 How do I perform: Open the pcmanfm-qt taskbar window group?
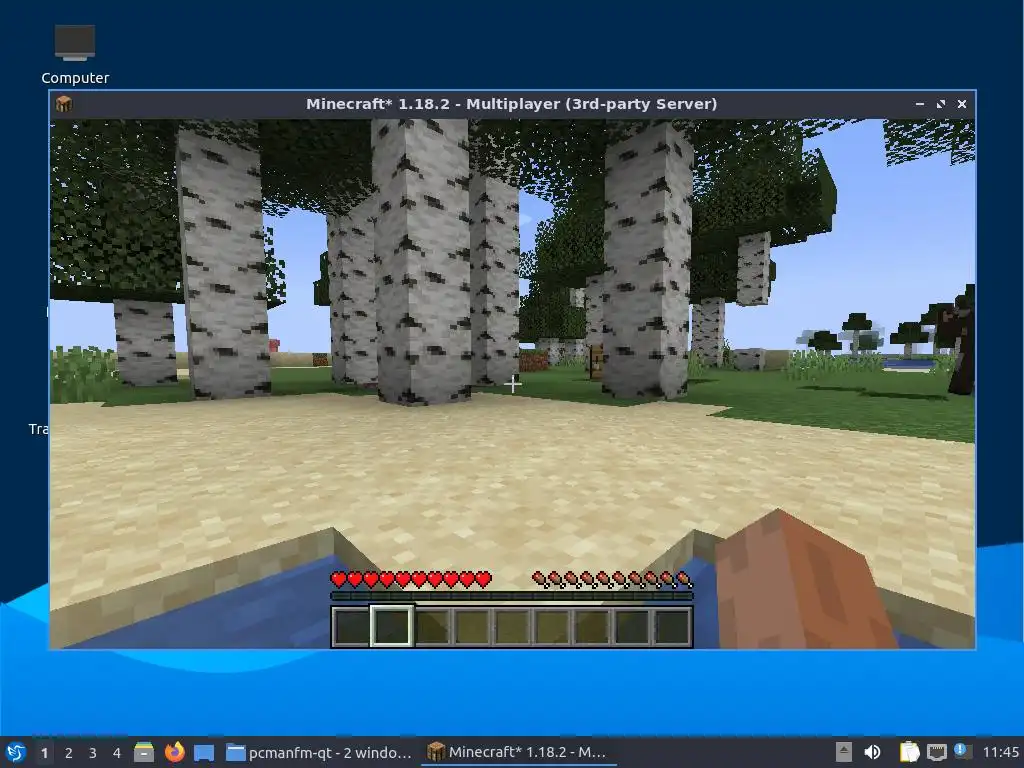pos(319,752)
